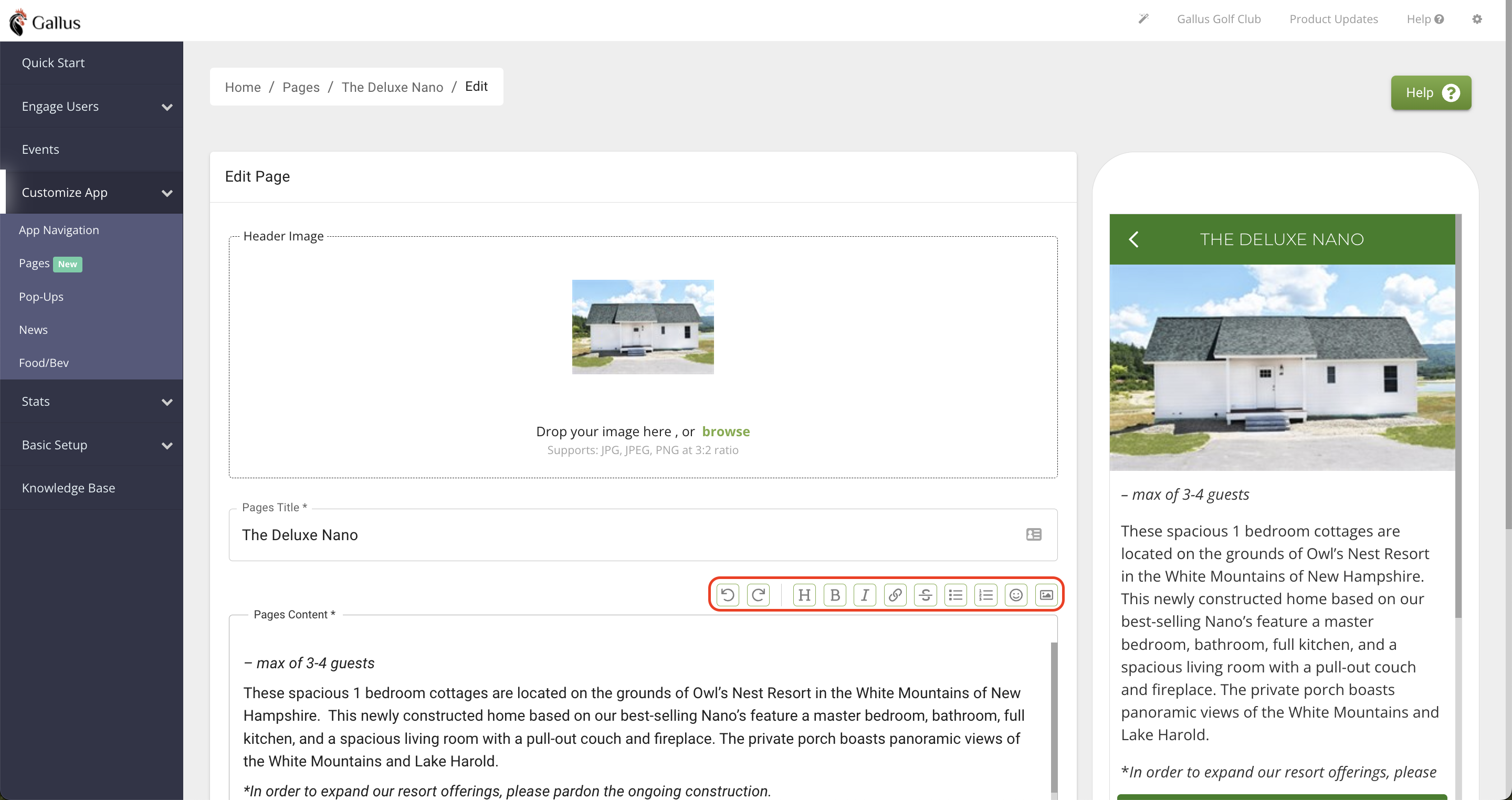This screenshot has height=800, width=1512.
Task: Insert image icon in editor toolbar
Action: click(1046, 595)
